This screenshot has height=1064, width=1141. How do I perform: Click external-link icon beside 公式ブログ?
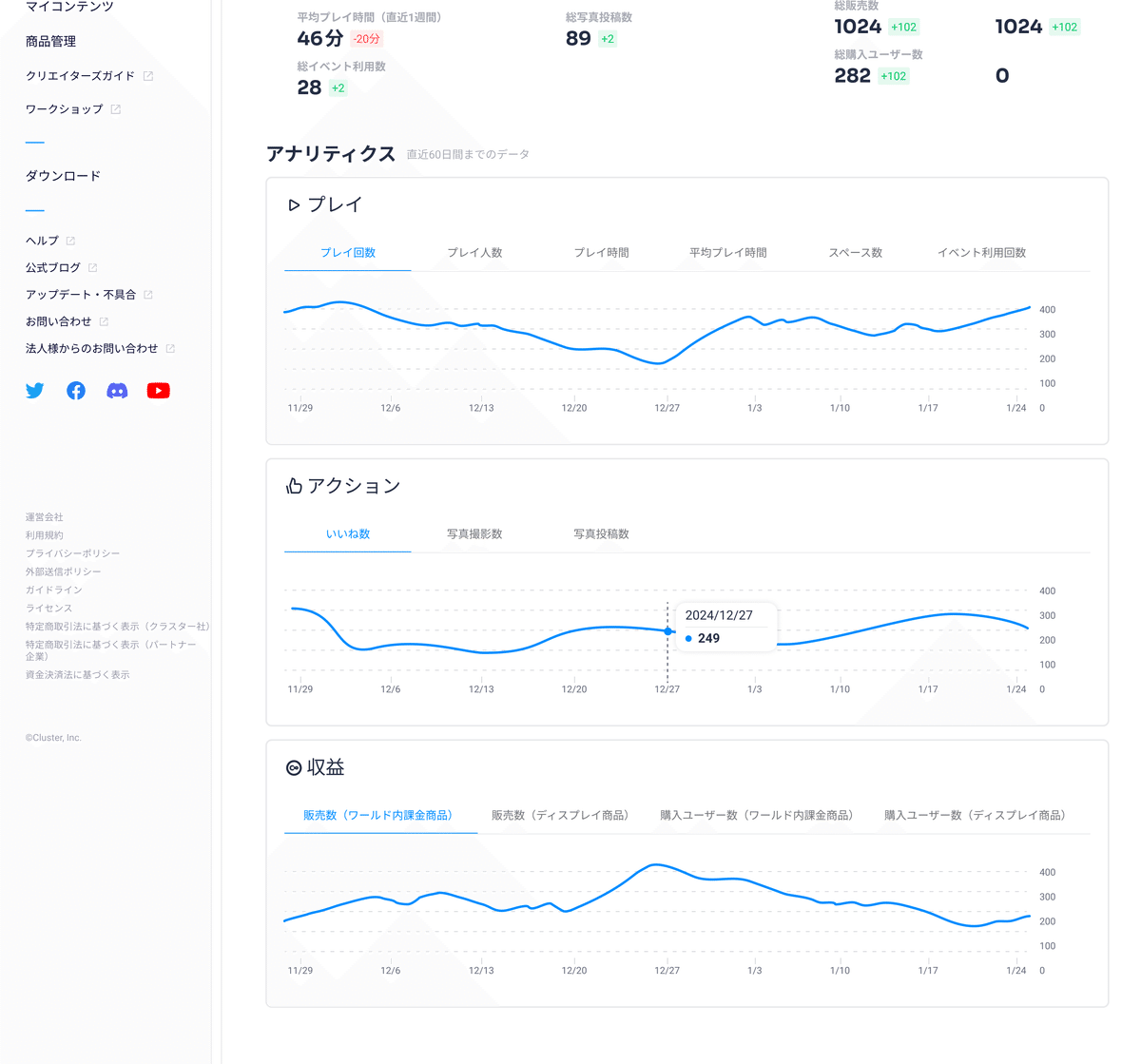click(x=92, y=268)
